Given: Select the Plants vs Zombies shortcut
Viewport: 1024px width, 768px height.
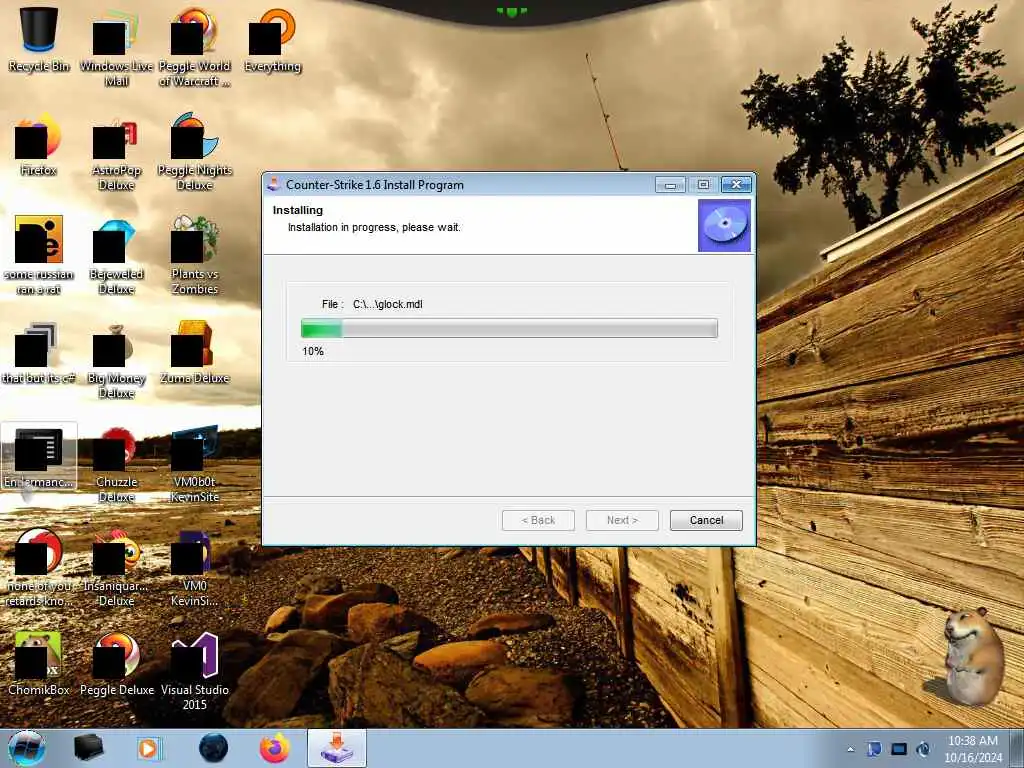Looking at the screenshot, I should pos(195,256).
